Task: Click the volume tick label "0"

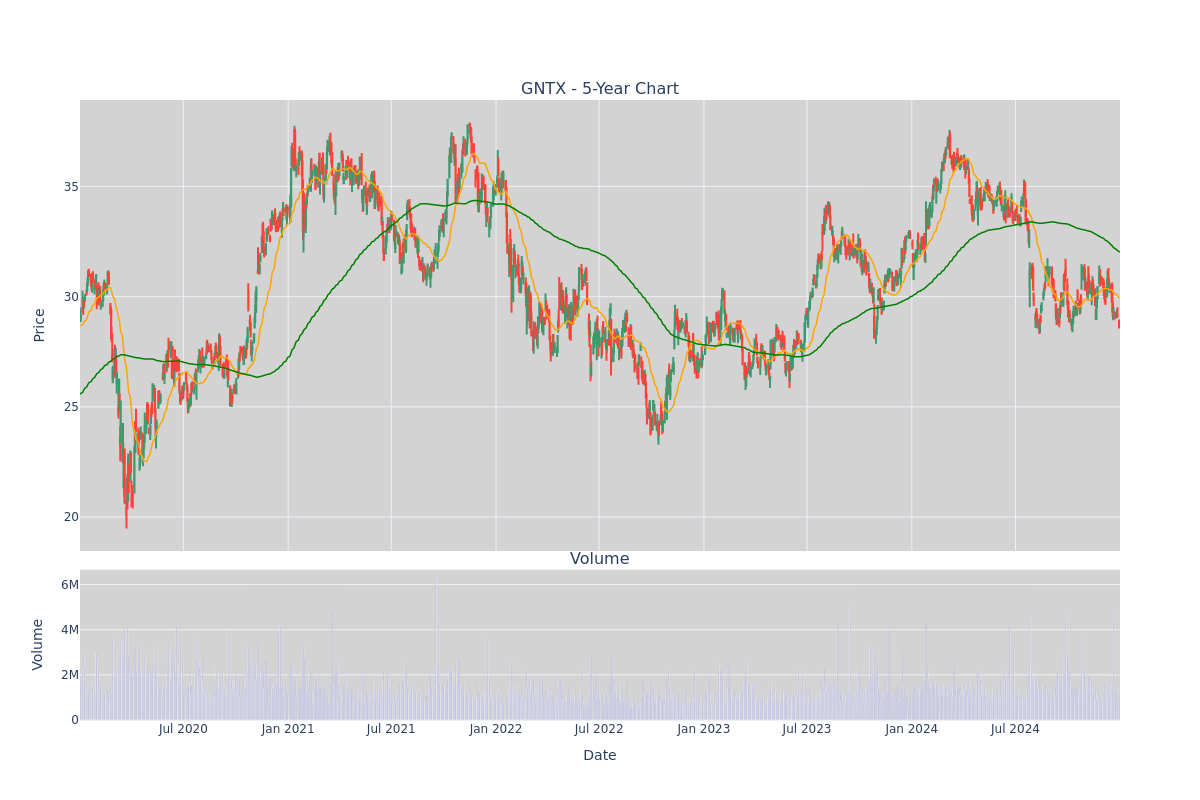Action: [75, 719]
